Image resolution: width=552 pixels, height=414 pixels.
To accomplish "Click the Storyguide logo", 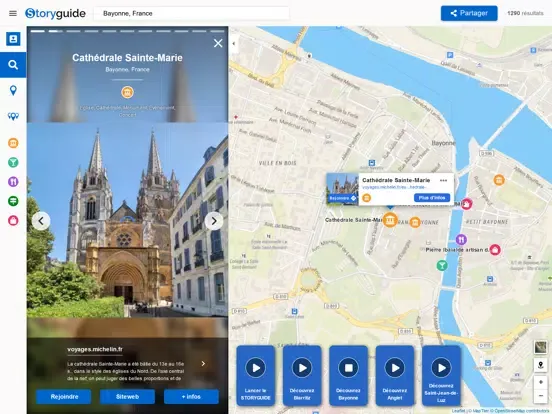I will pos(55,13).
